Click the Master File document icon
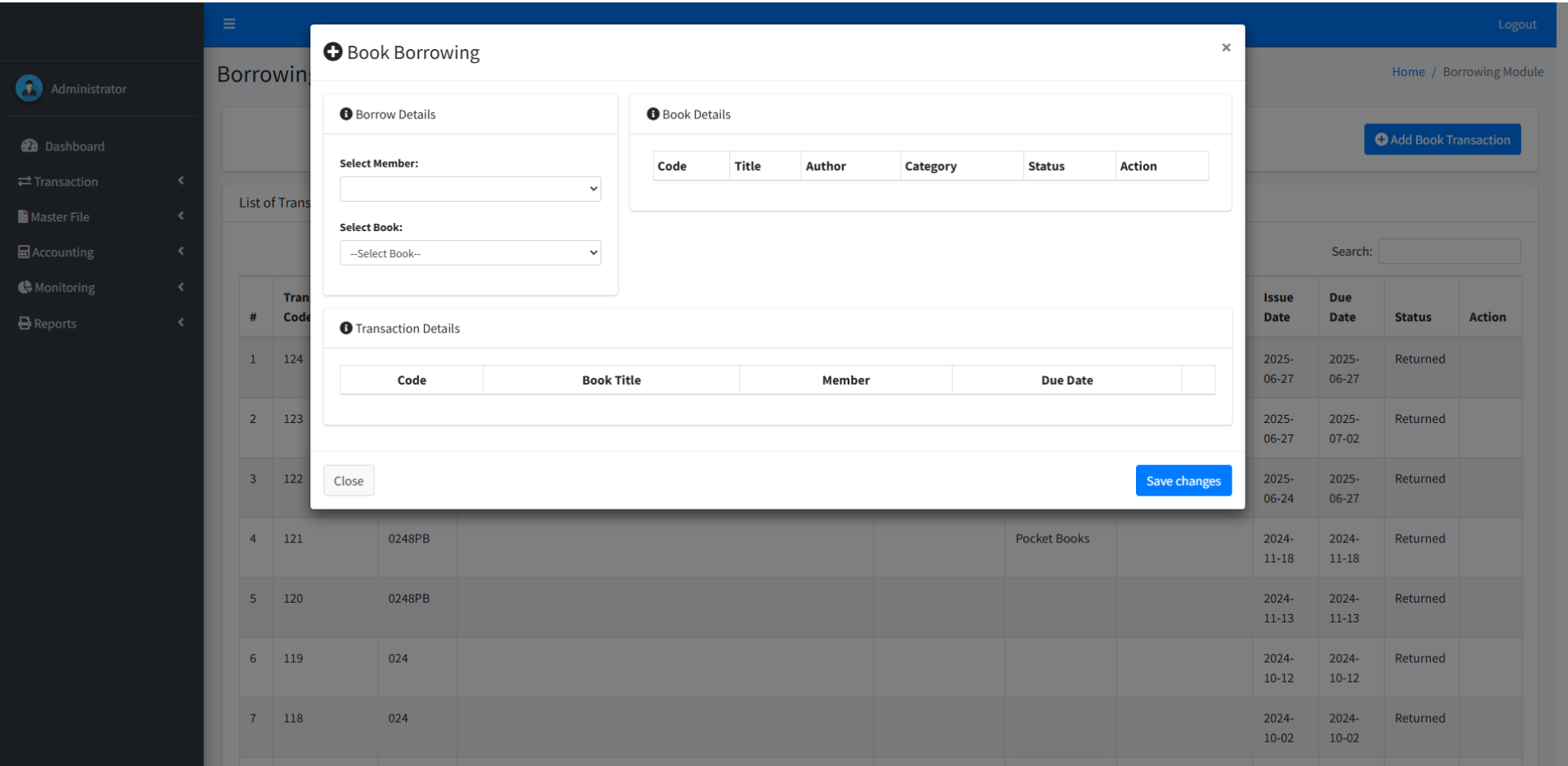The width and height of the screenshot is (1568, 766). [23, 216]
